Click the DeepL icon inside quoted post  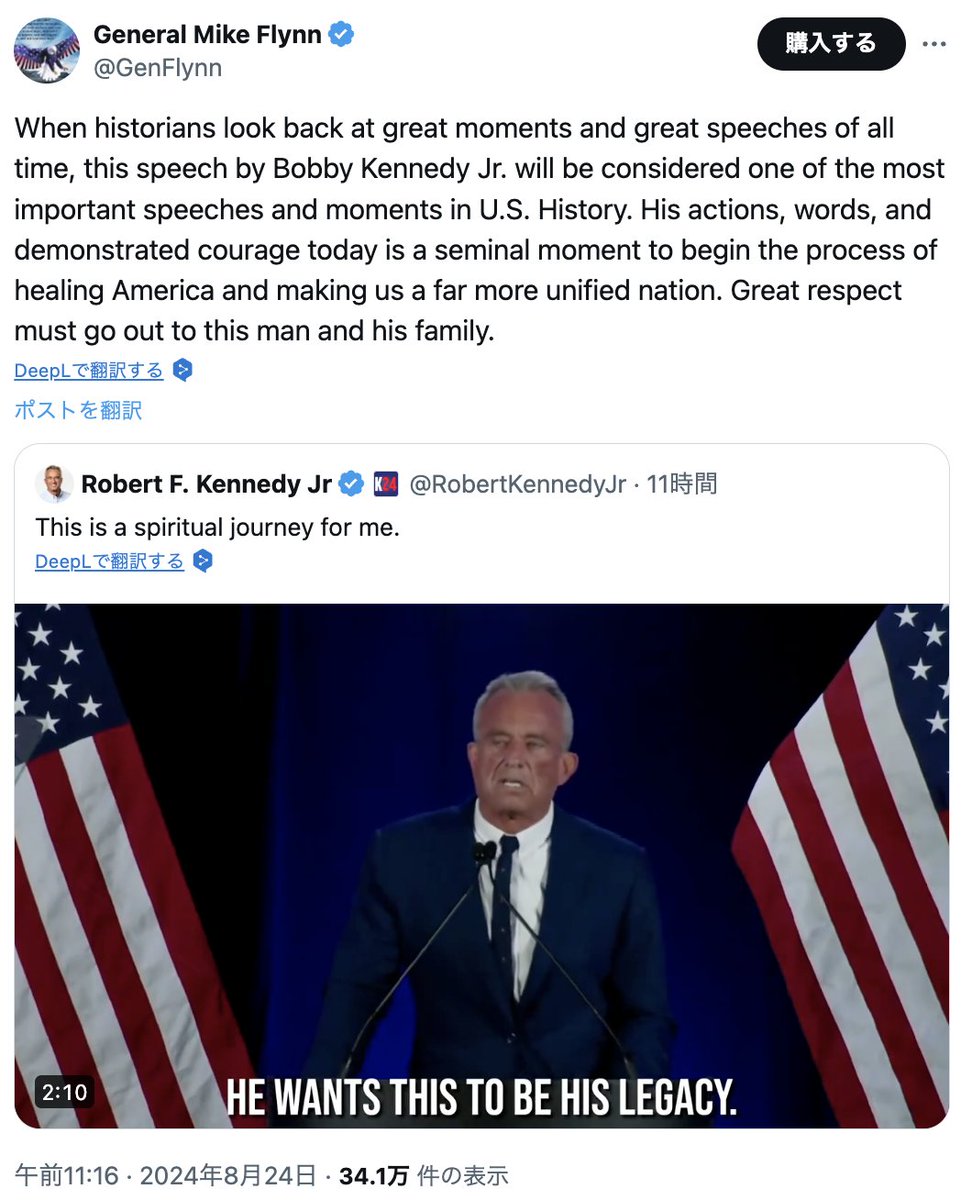click(x=203, y=561)
